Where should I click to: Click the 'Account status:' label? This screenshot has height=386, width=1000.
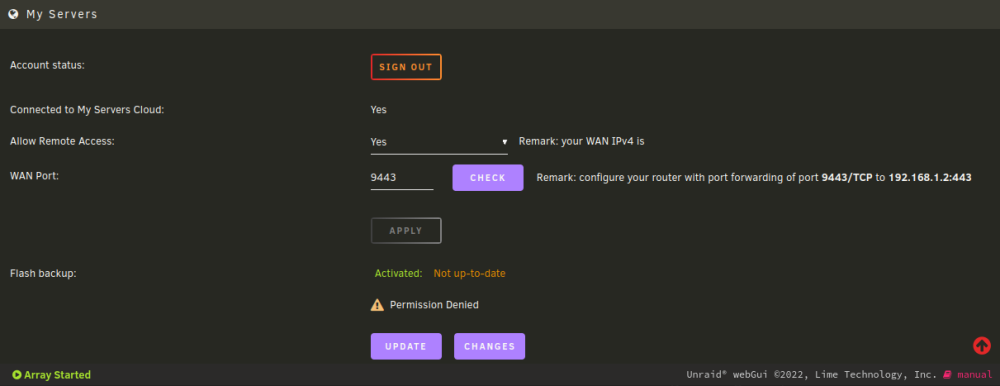coord(47,65)
